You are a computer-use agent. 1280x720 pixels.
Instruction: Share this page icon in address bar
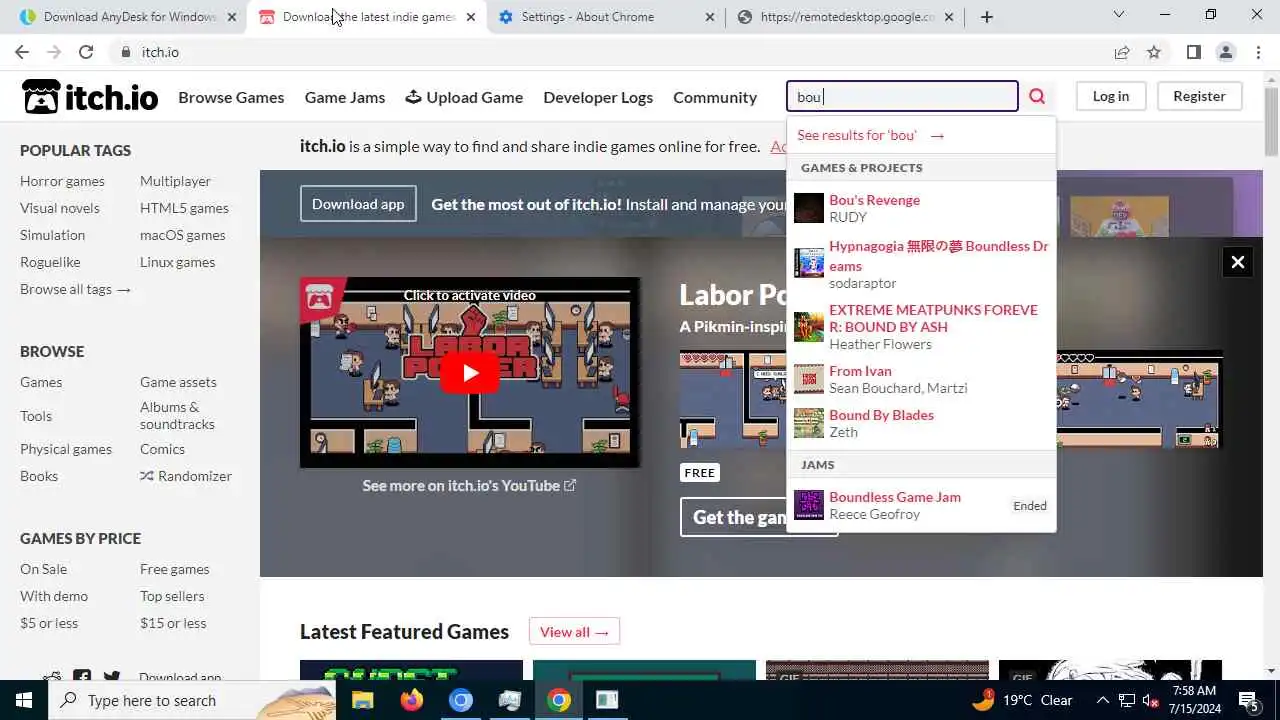coord(1122,52)
